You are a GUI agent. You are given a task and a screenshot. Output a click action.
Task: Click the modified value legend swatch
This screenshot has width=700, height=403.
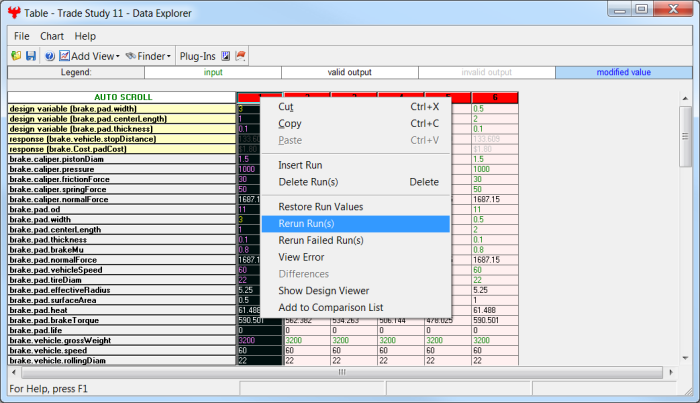pyautogui.click(x=623, y=73)
